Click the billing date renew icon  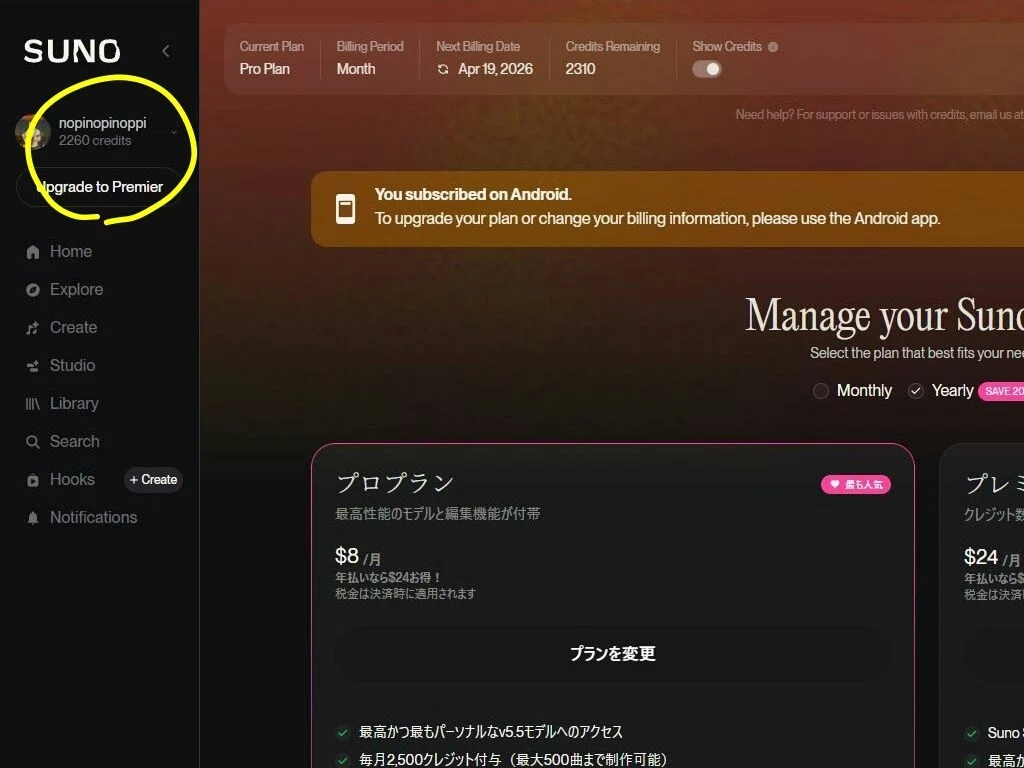(x=443, y=69)
